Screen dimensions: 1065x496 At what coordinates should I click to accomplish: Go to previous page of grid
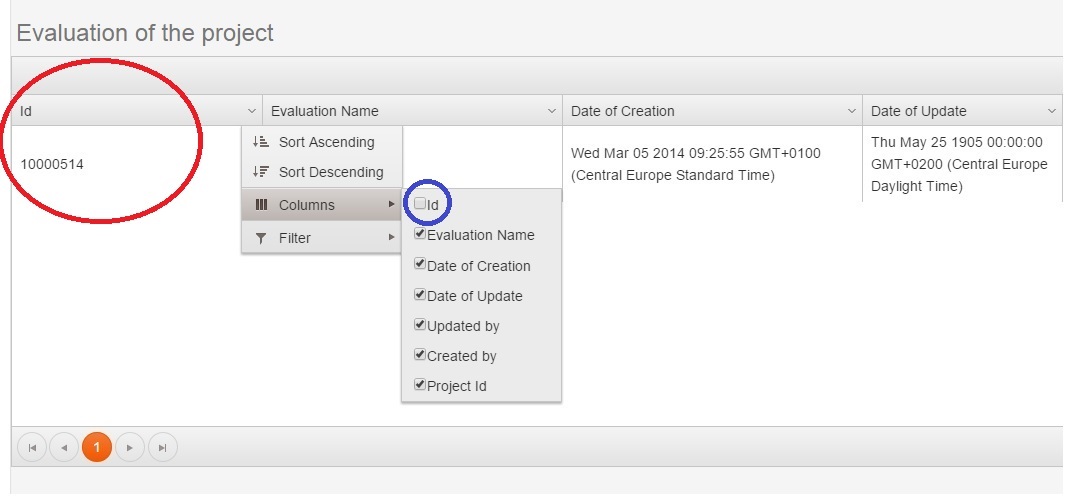tap(64, 447)
